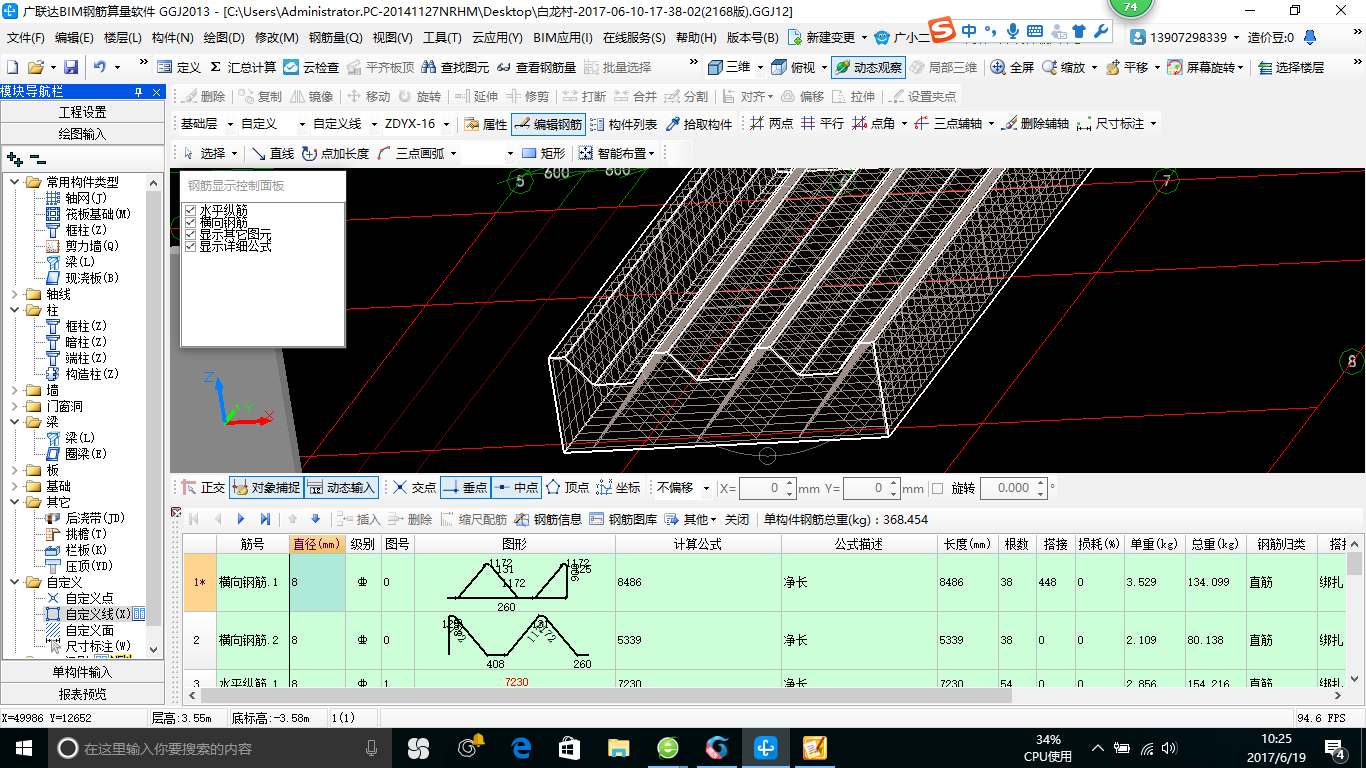
Task: Activate 动态观察 orbit view
Action: 868,67
